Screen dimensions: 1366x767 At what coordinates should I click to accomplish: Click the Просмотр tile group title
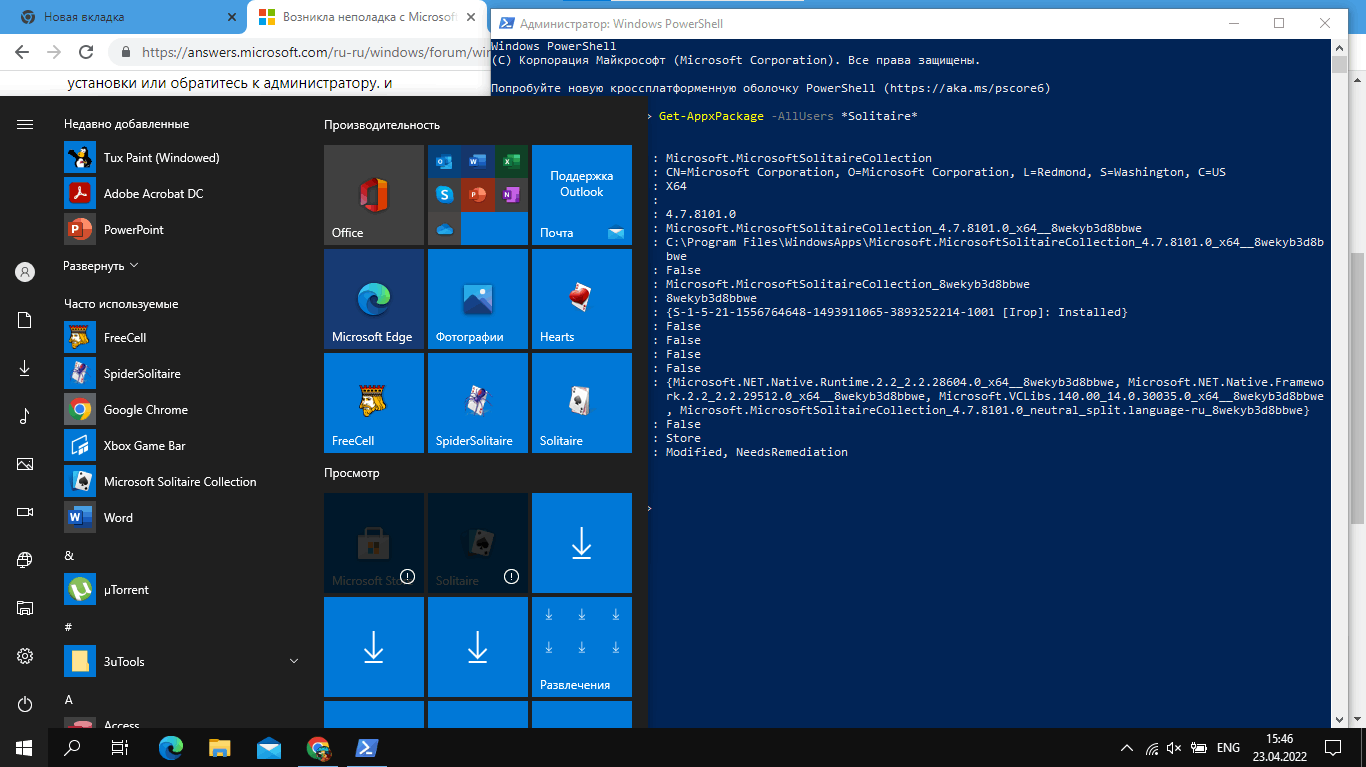[x=352, y=473]
